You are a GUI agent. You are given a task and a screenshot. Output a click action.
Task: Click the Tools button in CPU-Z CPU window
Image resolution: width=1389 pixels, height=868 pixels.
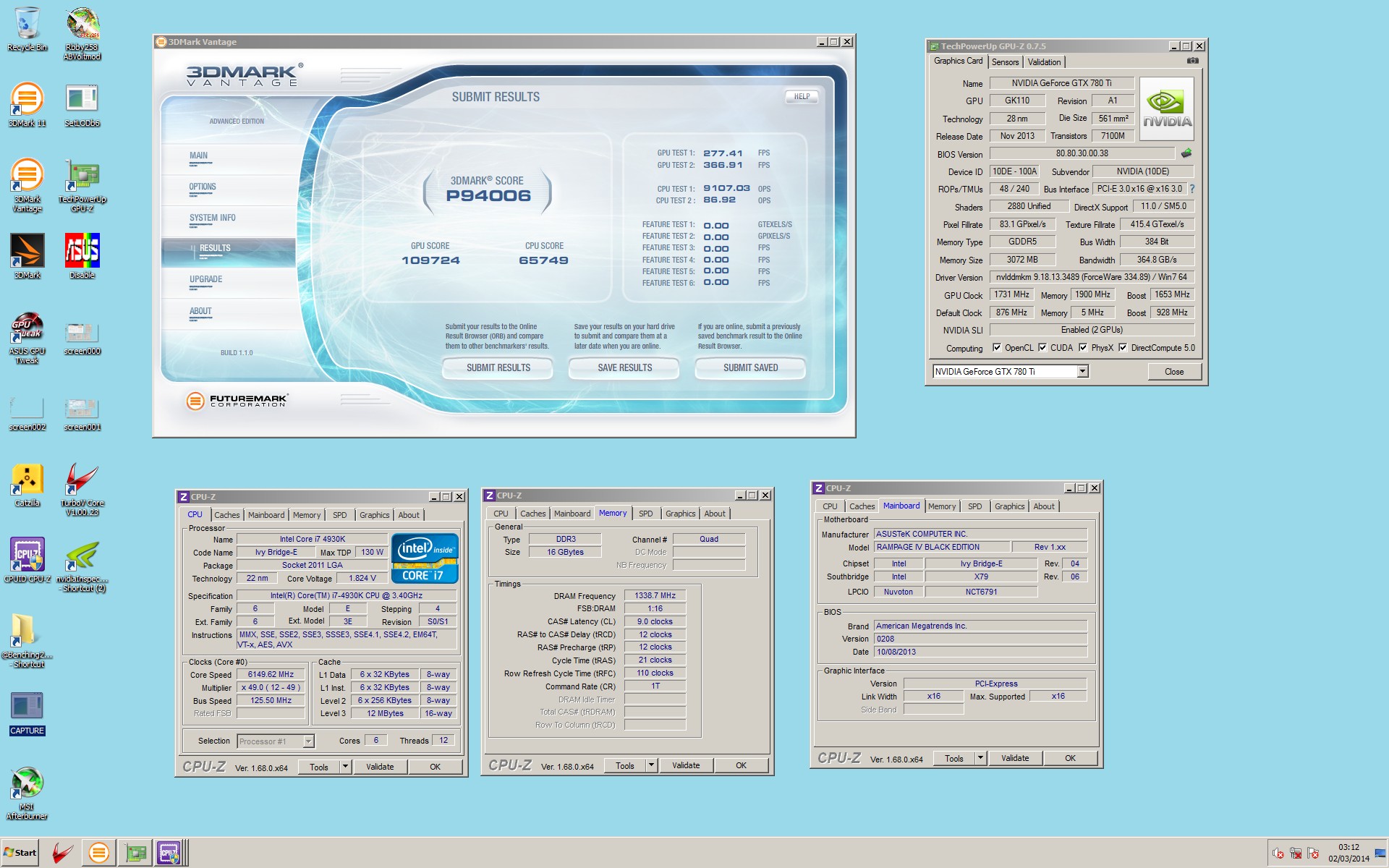[x=319, y=767]
